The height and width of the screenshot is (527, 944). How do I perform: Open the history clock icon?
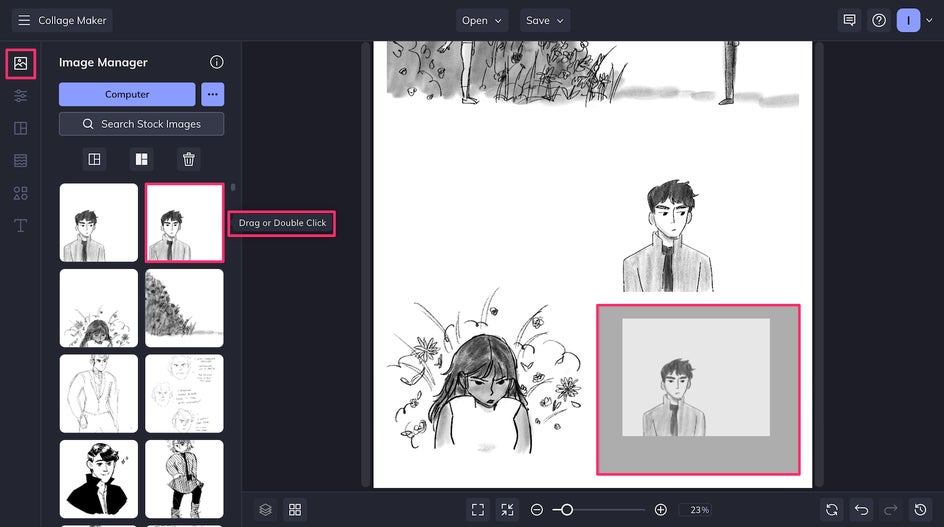(921, 510)
